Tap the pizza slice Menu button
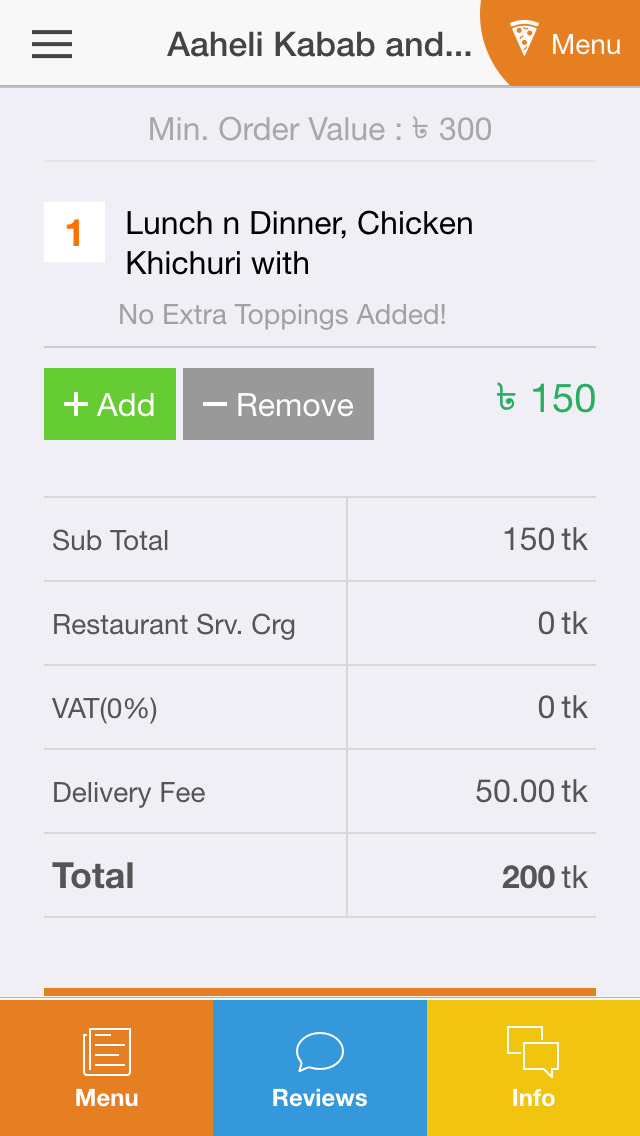640x1136 pixels. (566, 43)
